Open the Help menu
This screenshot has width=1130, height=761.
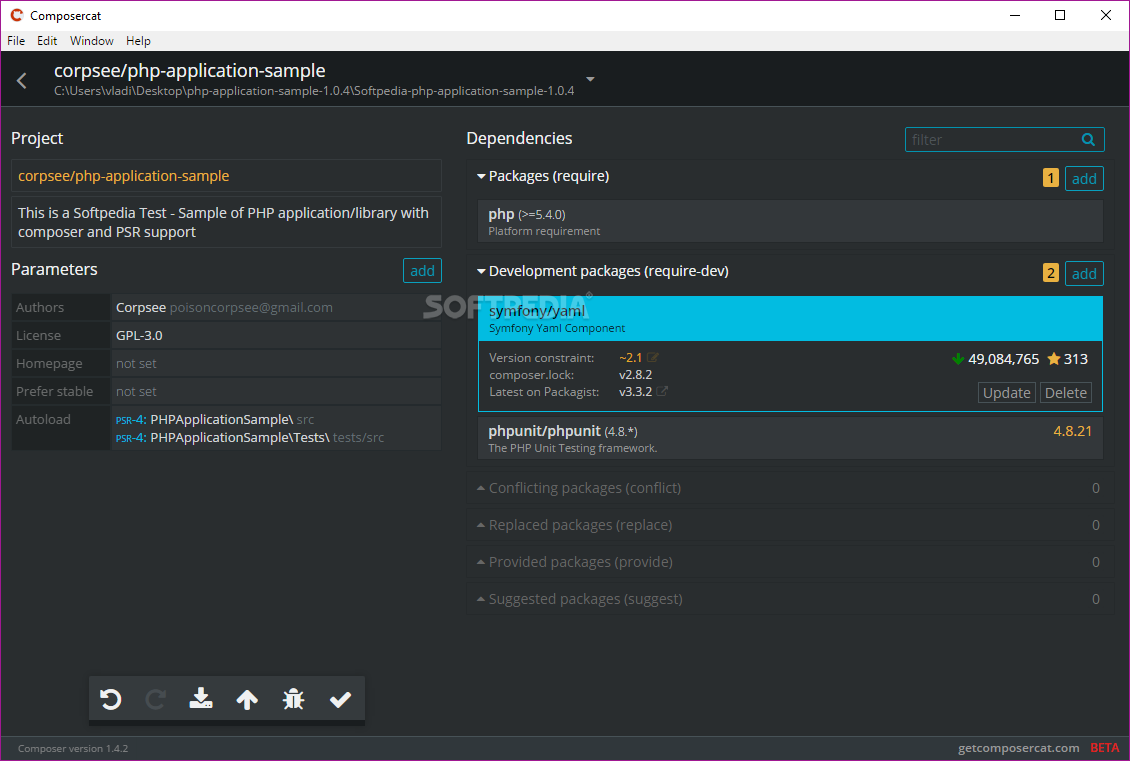(x=138, y=41)
